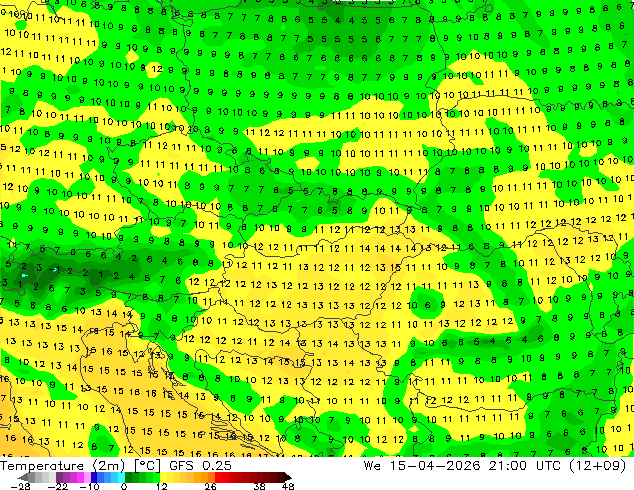Select the dark green color scale segment
This screenshot has height=490, width=634.
point(129,477)
